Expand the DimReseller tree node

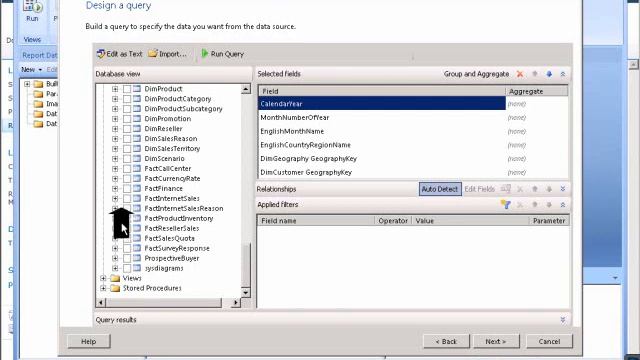[x=115, y=129]
